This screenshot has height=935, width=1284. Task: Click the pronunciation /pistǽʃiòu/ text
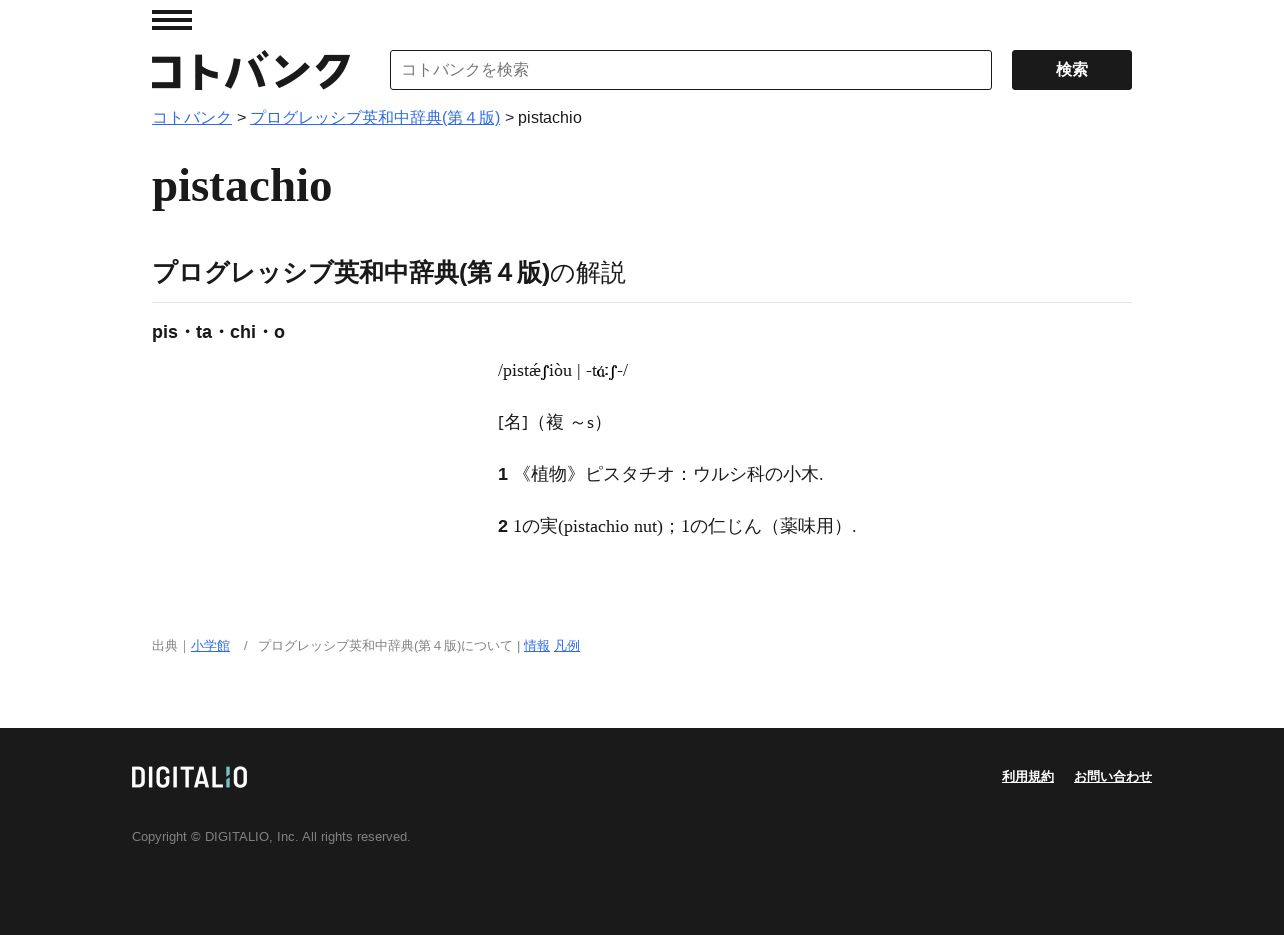(x=563, y=371)
